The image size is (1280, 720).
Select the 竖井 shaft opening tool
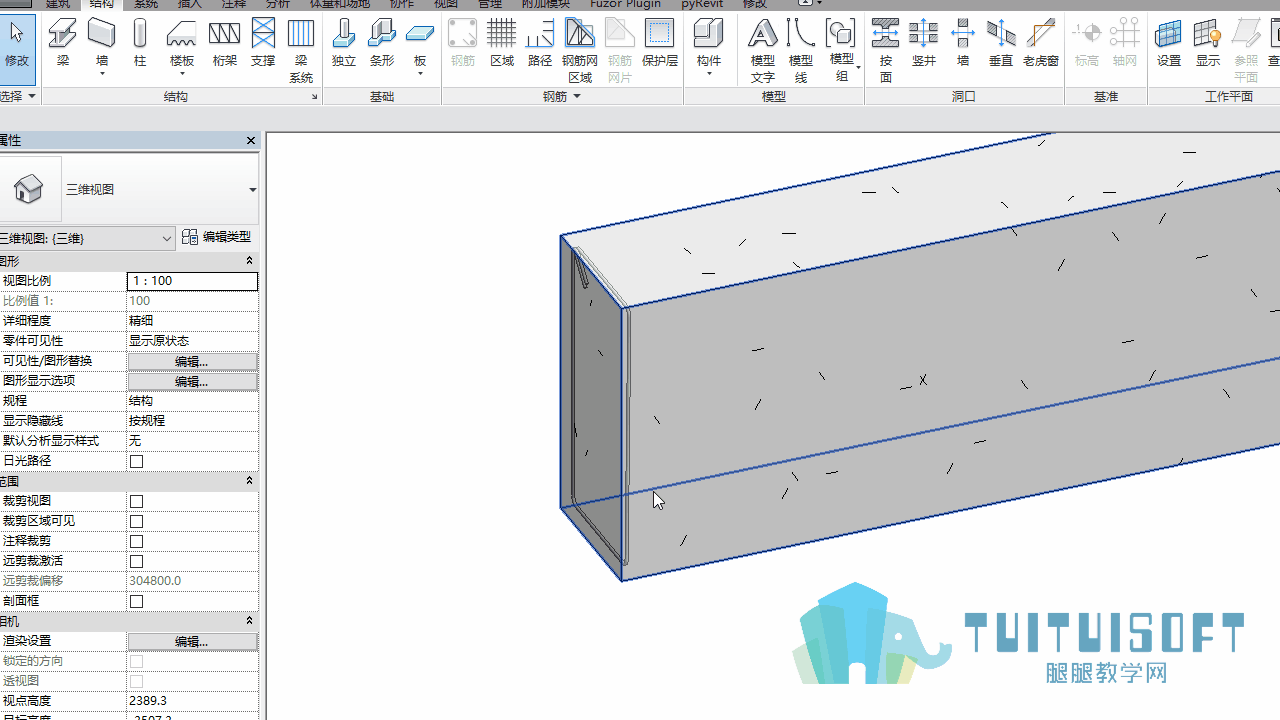tap(924, 43)
